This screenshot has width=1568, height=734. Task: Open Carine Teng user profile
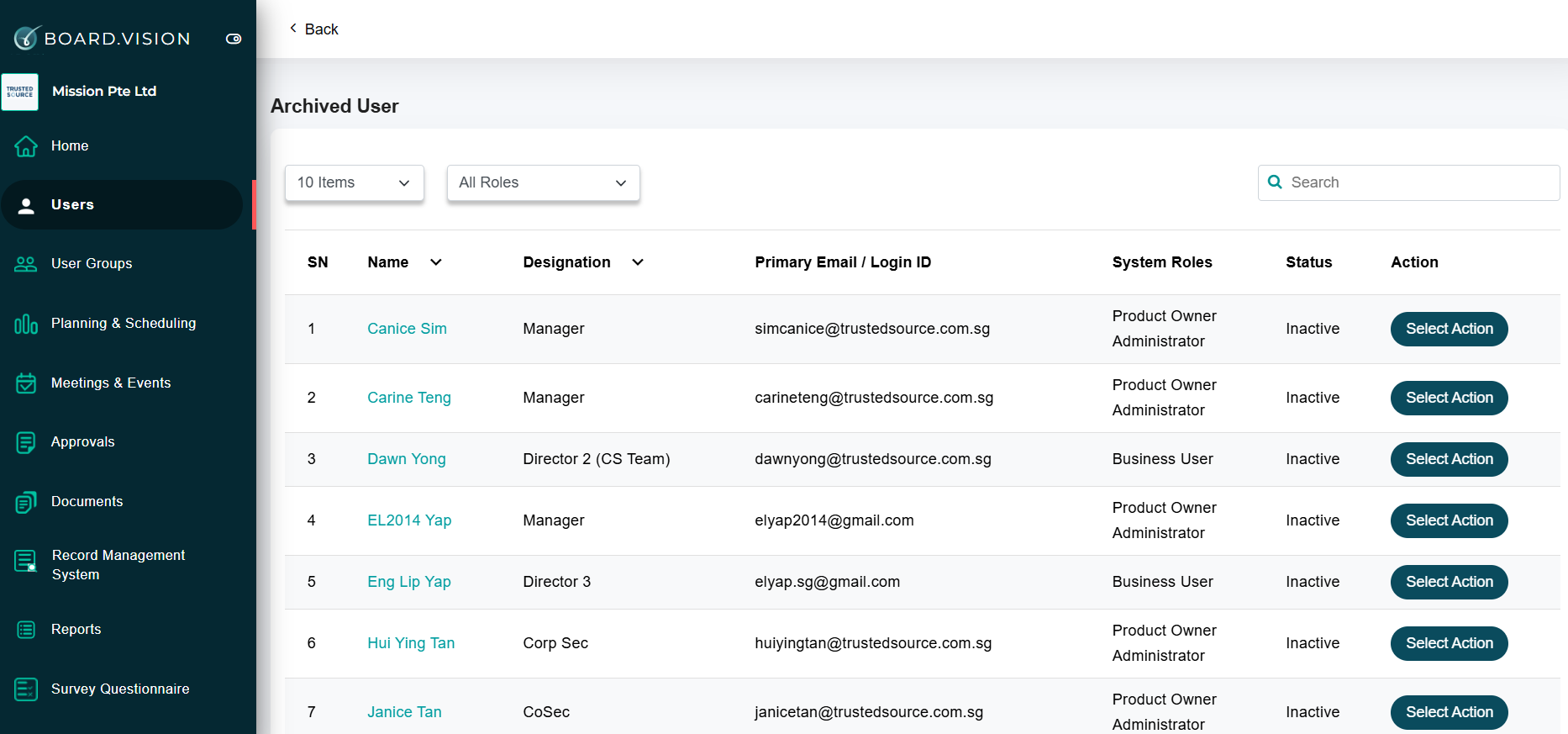point(409,398)
